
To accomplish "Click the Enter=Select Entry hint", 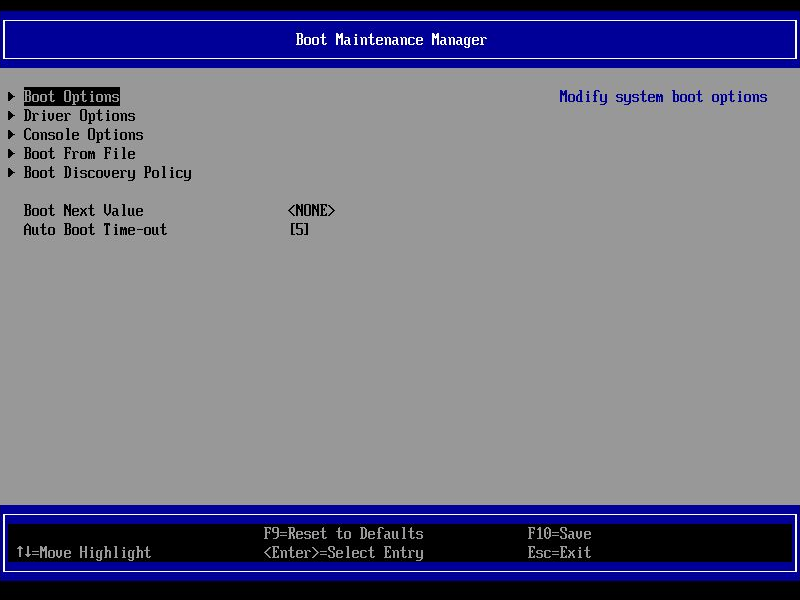I will [344, 552].
